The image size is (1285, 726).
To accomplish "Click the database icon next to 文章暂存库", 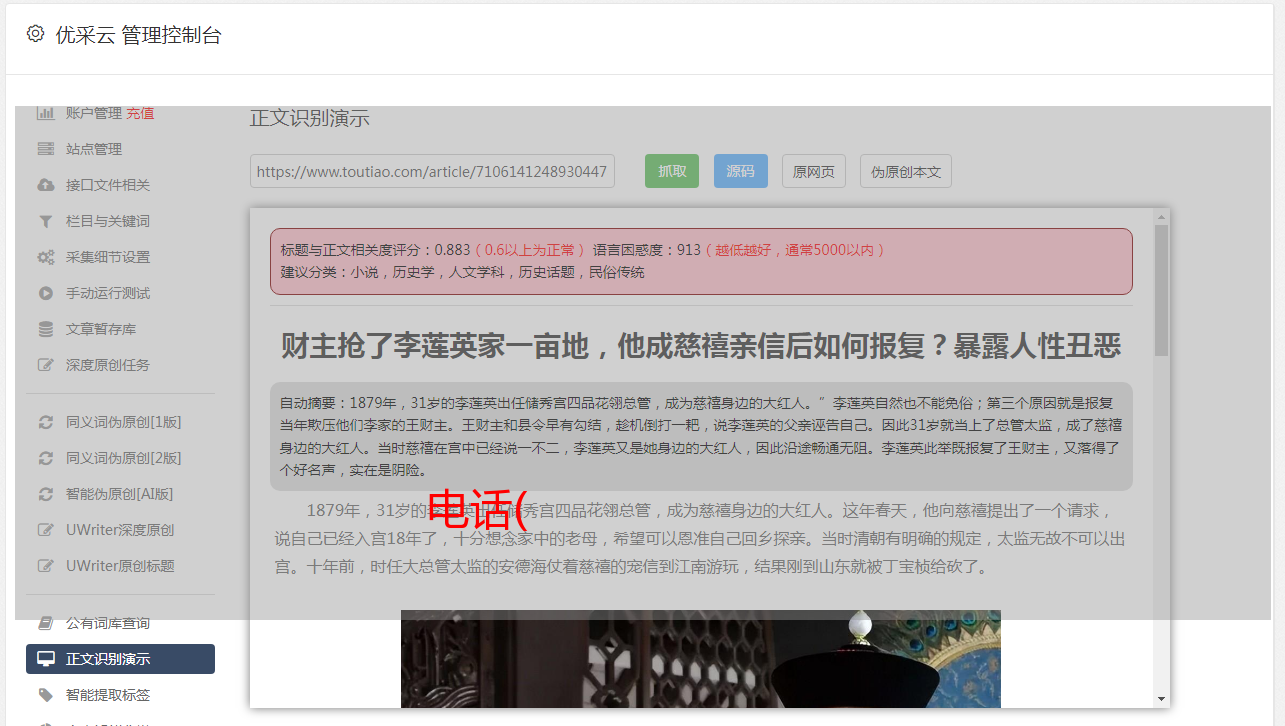I will pyautogui.click(x=46, y=329).
